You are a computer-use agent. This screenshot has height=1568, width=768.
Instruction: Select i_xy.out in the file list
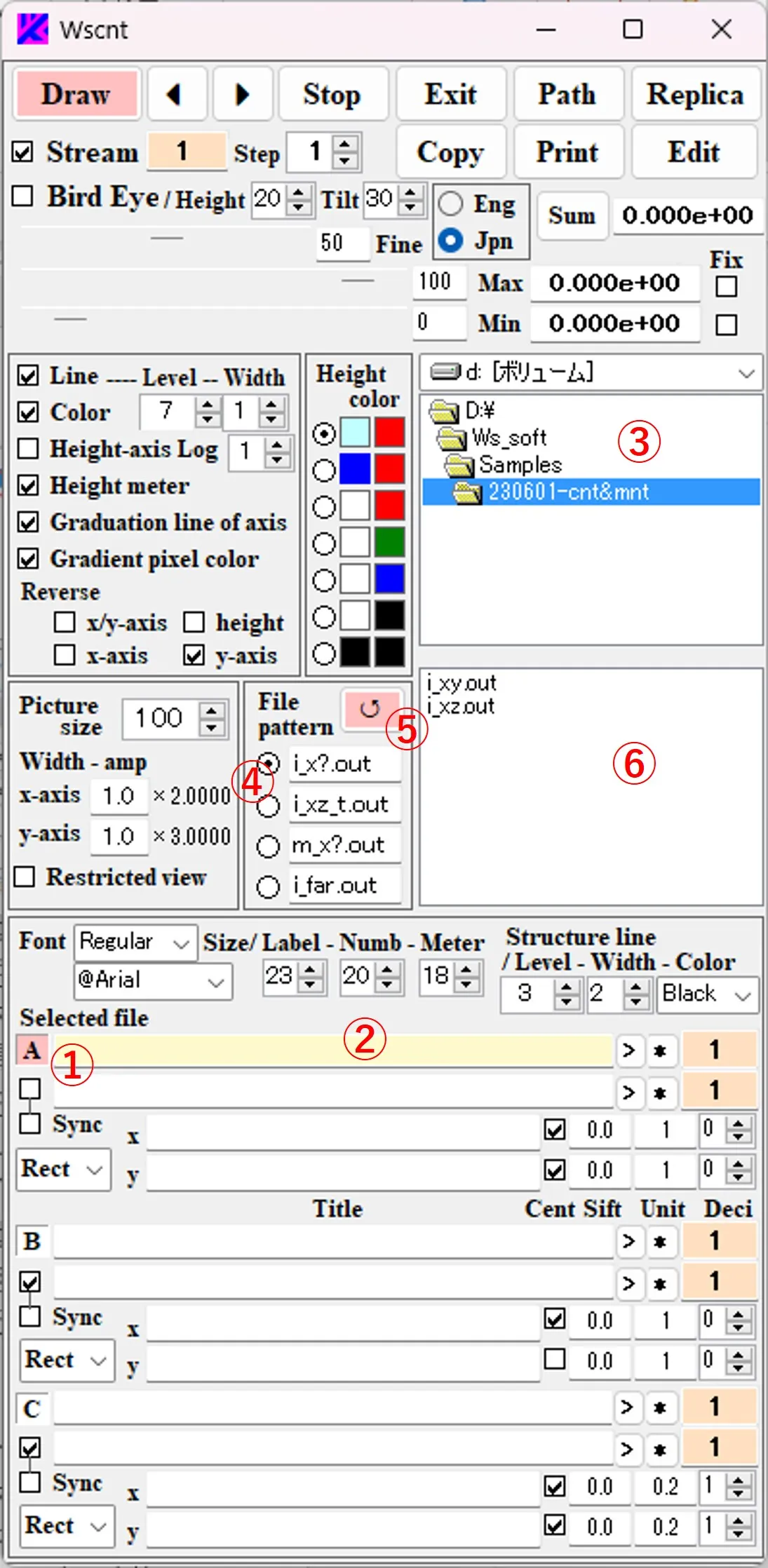(462, 683)
